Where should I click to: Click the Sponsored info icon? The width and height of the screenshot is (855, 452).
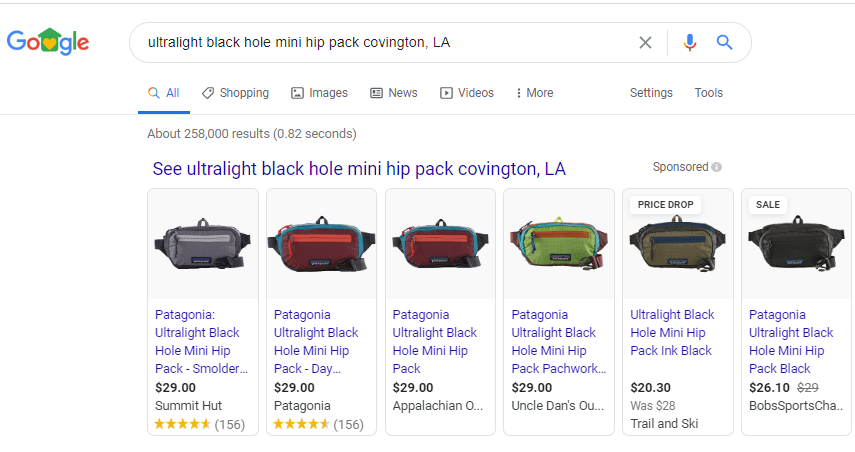coord(716,167)
